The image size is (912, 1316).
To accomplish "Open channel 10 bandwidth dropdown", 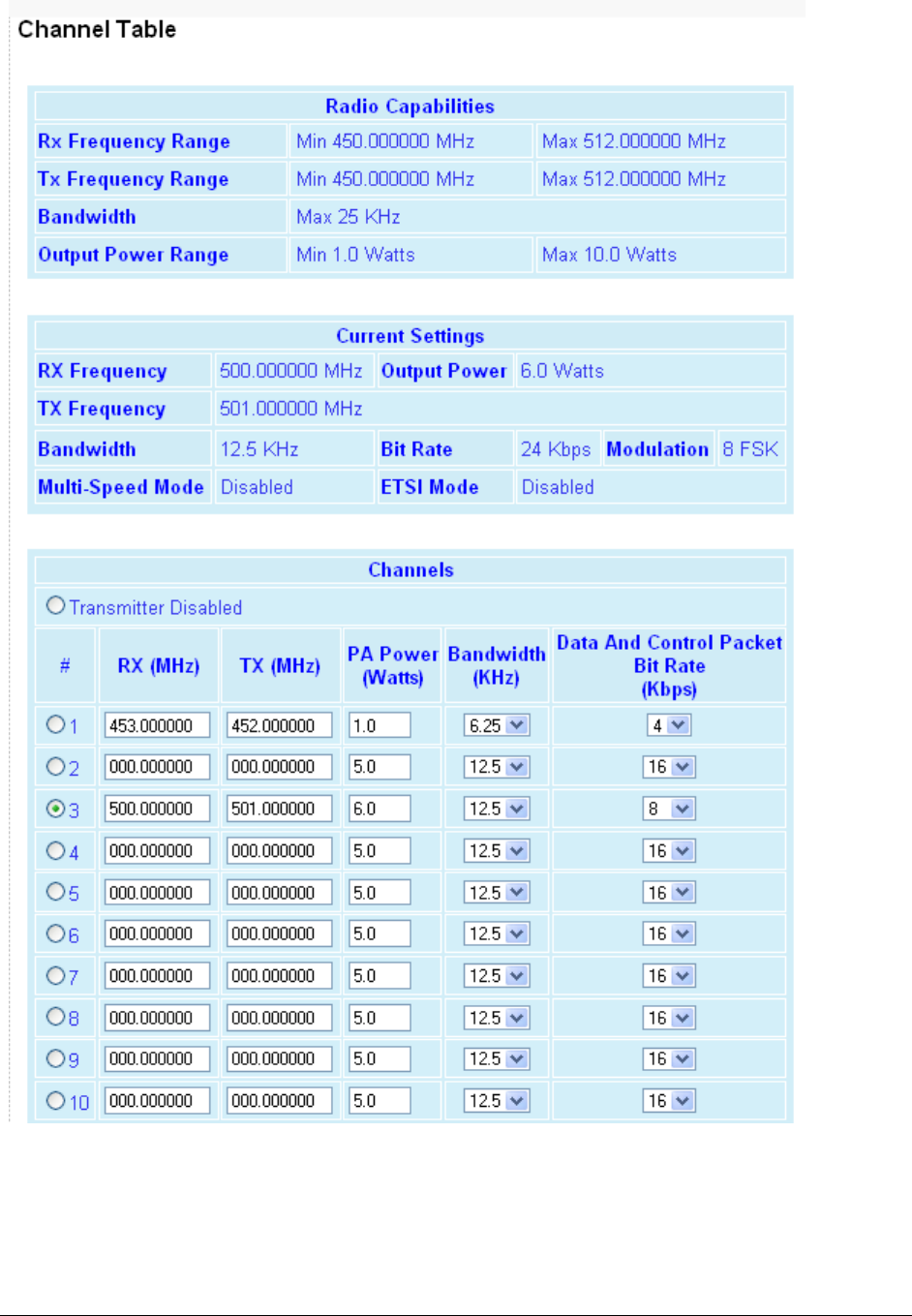I will [497, 1101].
